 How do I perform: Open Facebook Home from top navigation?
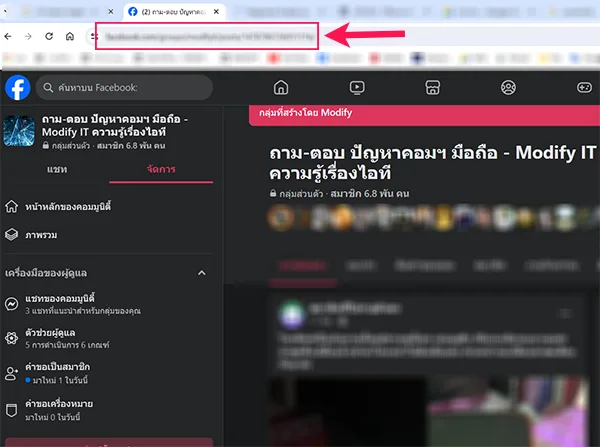coord(281,87)
